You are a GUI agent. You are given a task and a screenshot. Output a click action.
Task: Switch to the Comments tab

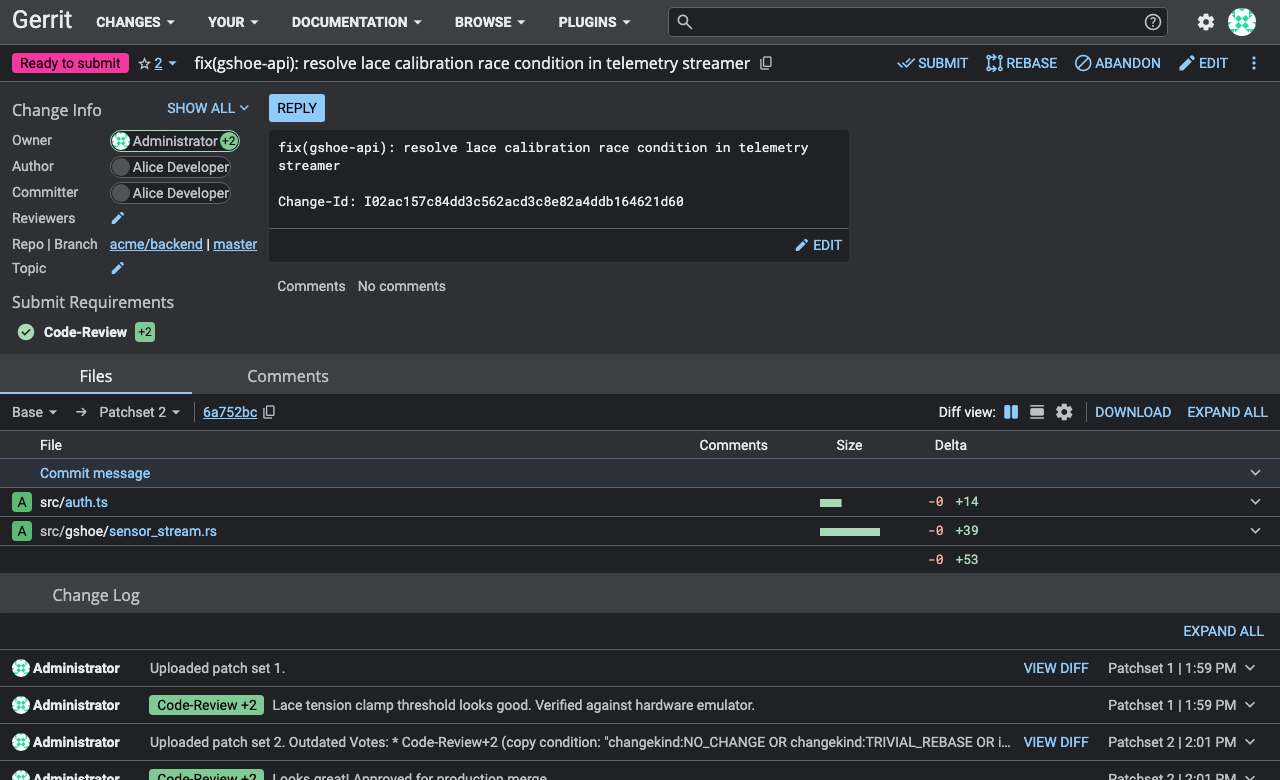[288, 376]
